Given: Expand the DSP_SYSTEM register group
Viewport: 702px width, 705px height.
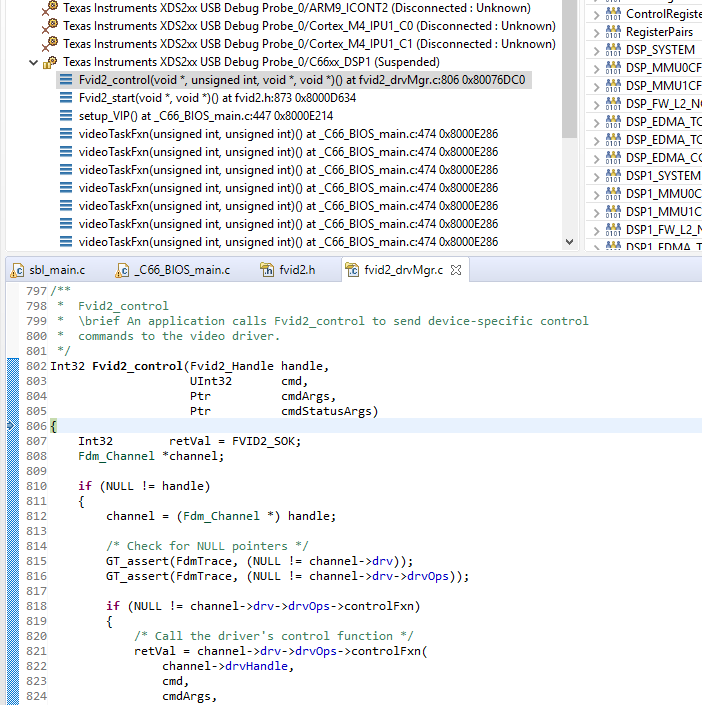Looking at the screenshot, I should 596,51.
